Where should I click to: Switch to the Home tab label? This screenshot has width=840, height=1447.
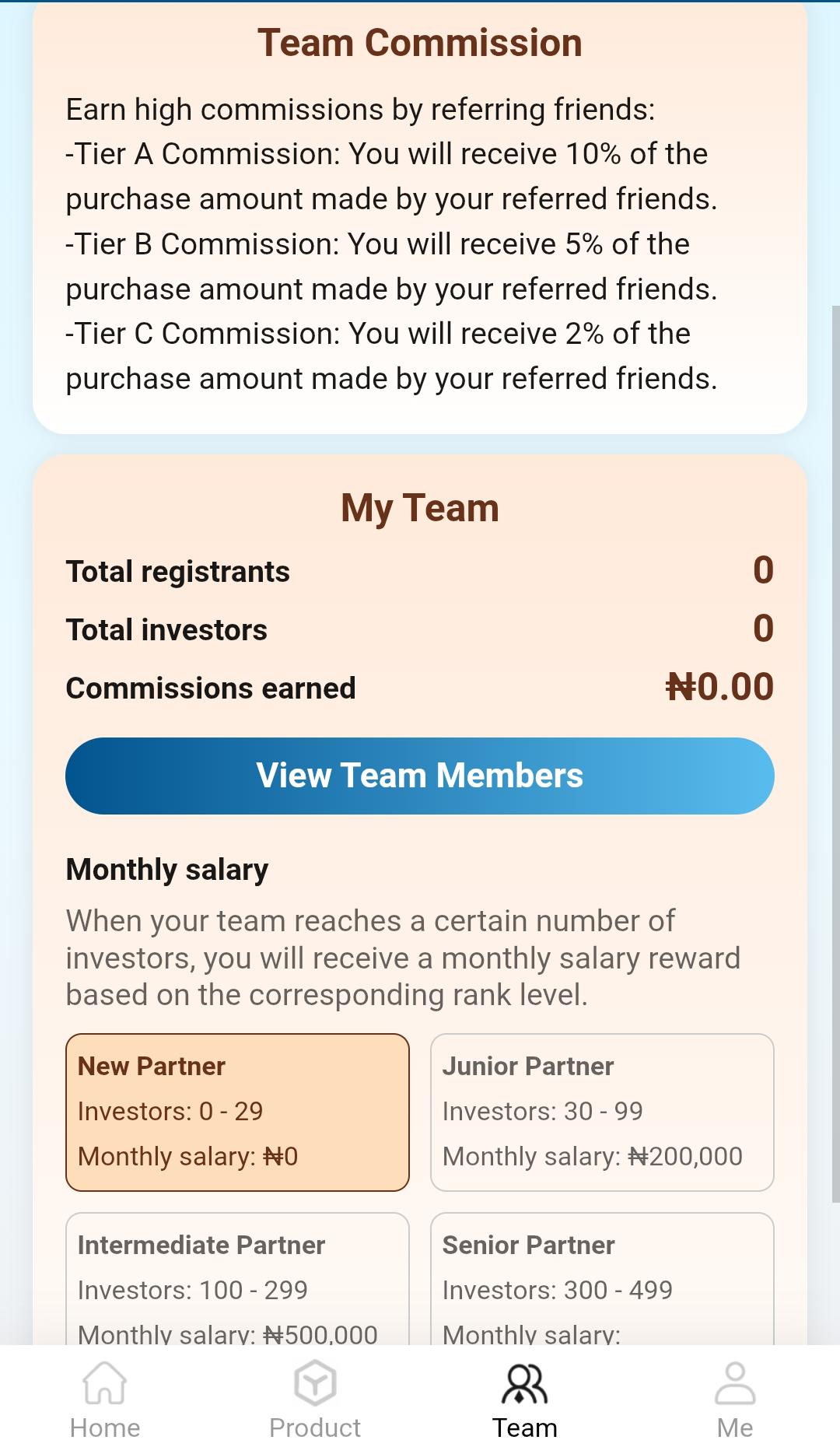(x=105, y=1428)
